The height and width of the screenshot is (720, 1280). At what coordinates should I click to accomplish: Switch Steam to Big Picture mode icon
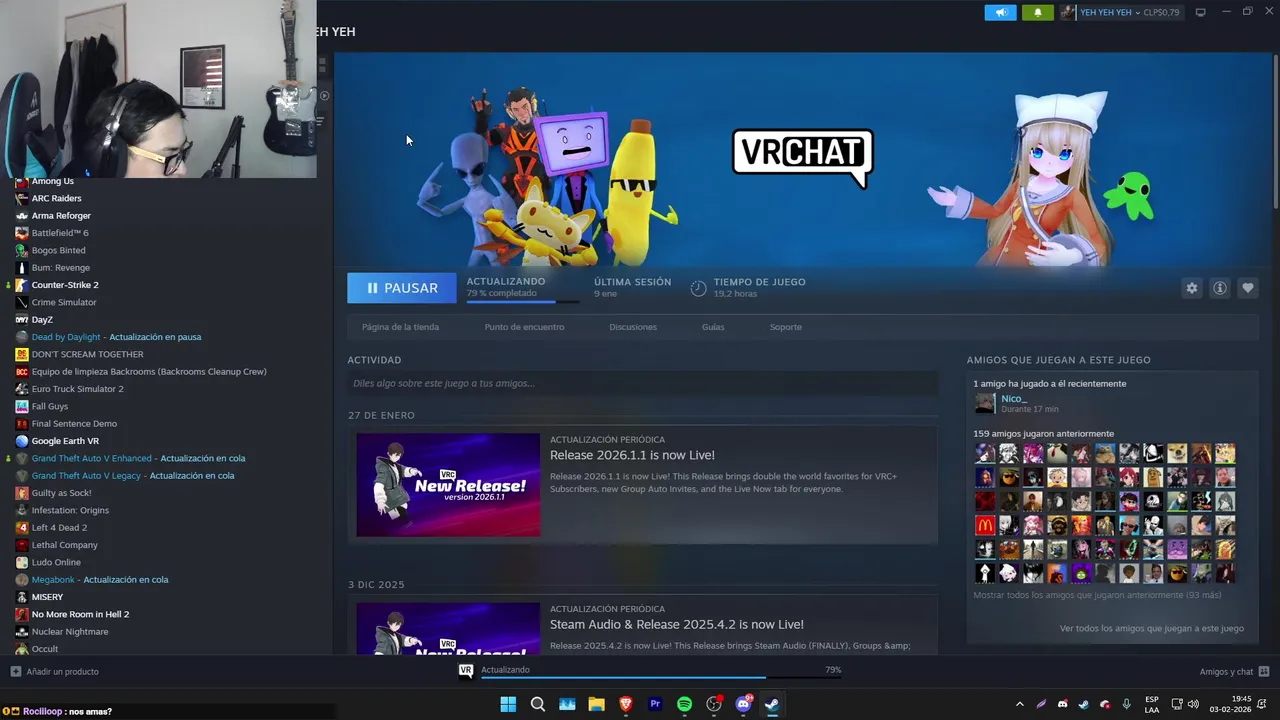point(1201,12)
